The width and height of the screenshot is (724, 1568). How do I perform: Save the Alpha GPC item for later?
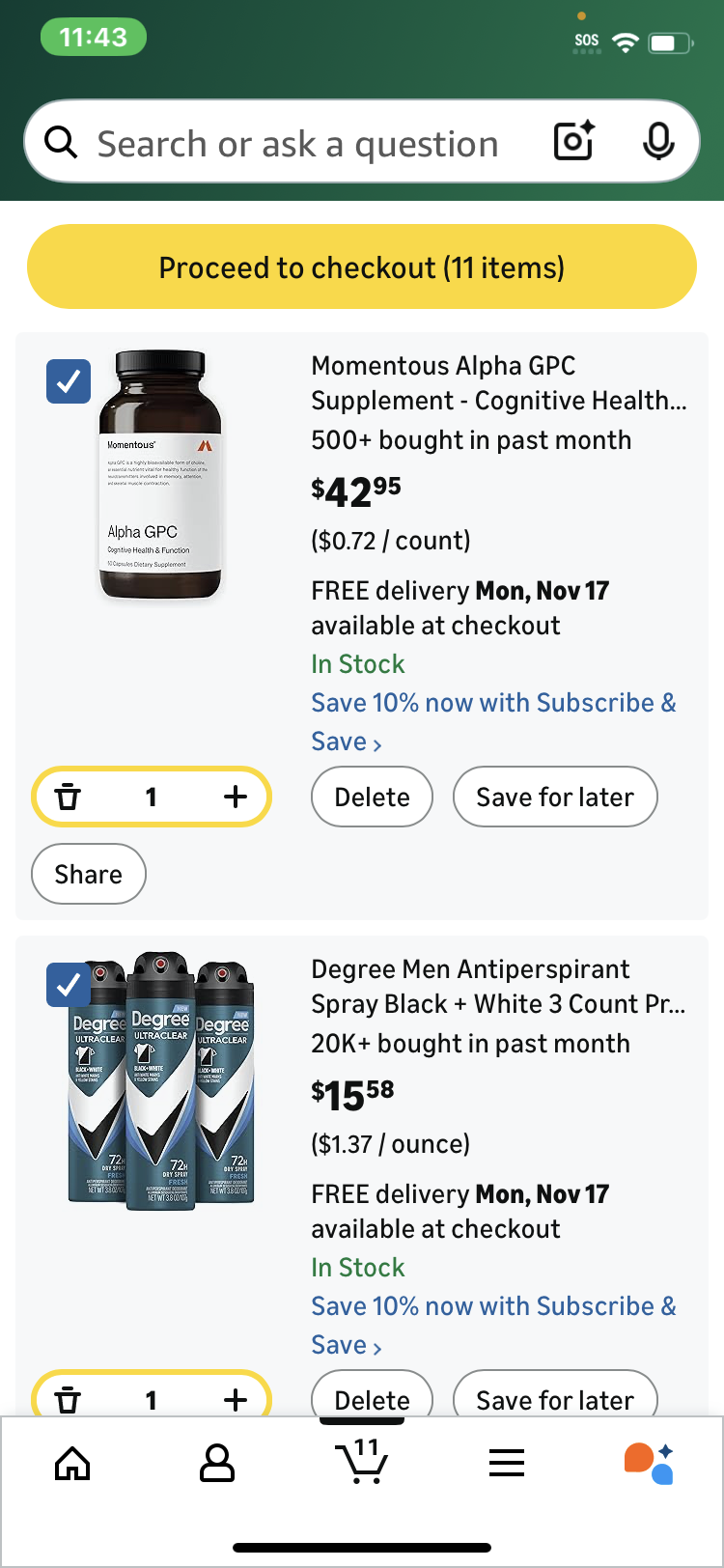555,798
